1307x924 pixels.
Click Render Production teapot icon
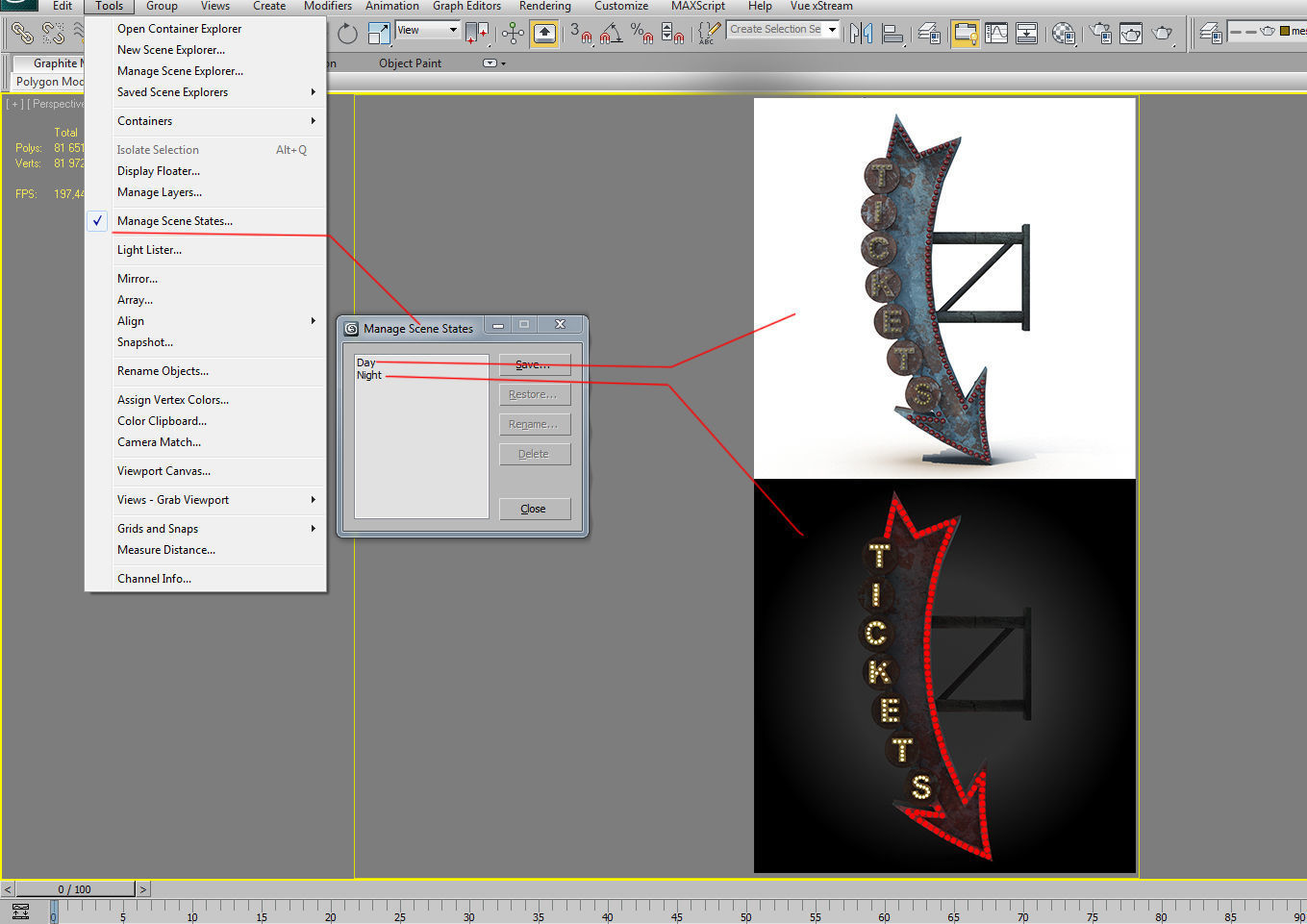[x=1163, y=34]
